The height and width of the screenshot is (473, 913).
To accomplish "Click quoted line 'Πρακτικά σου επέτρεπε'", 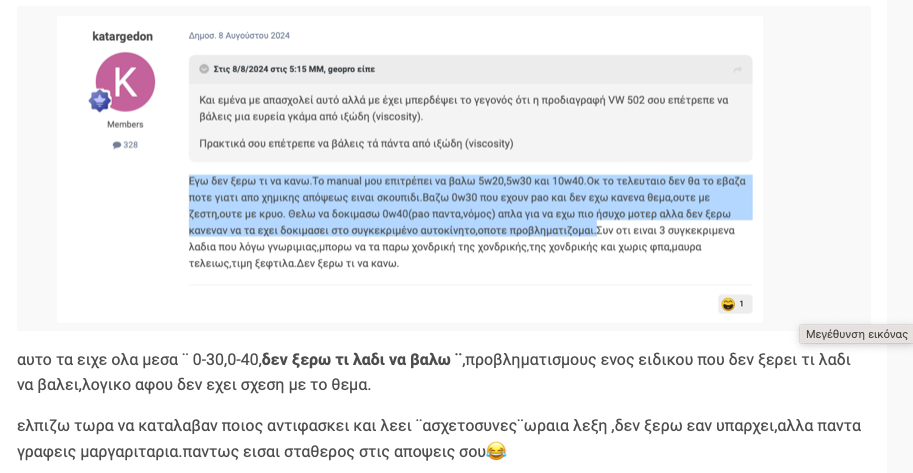I will click(x=356, y=143).
